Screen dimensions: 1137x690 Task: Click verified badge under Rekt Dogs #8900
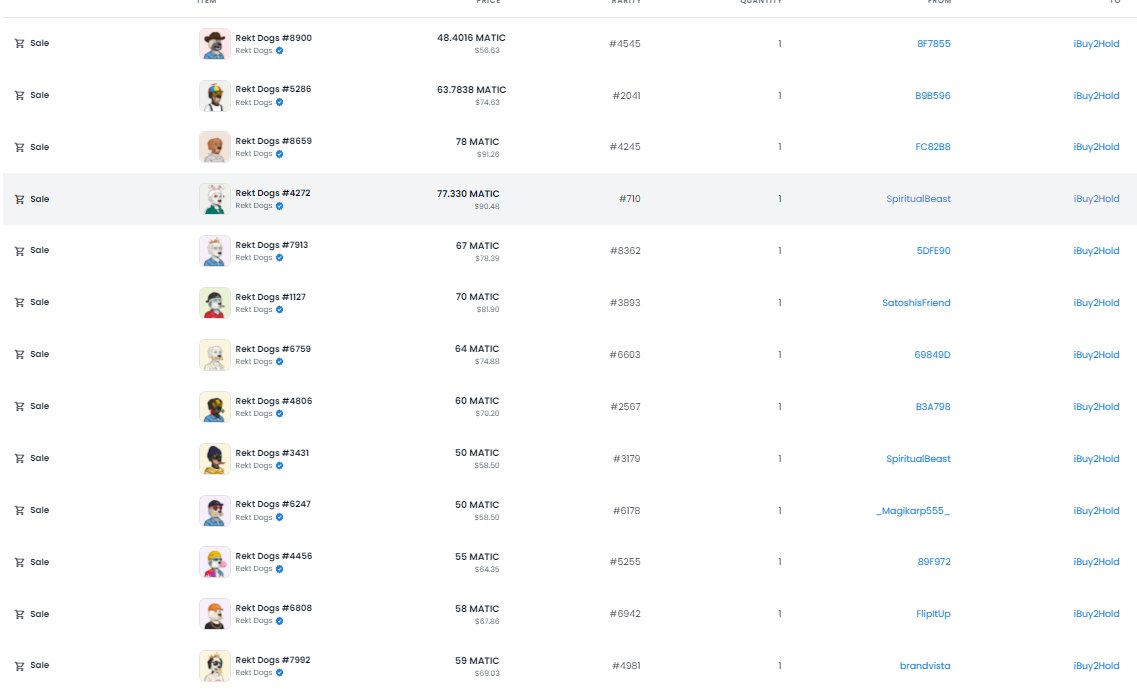(279, 51)
